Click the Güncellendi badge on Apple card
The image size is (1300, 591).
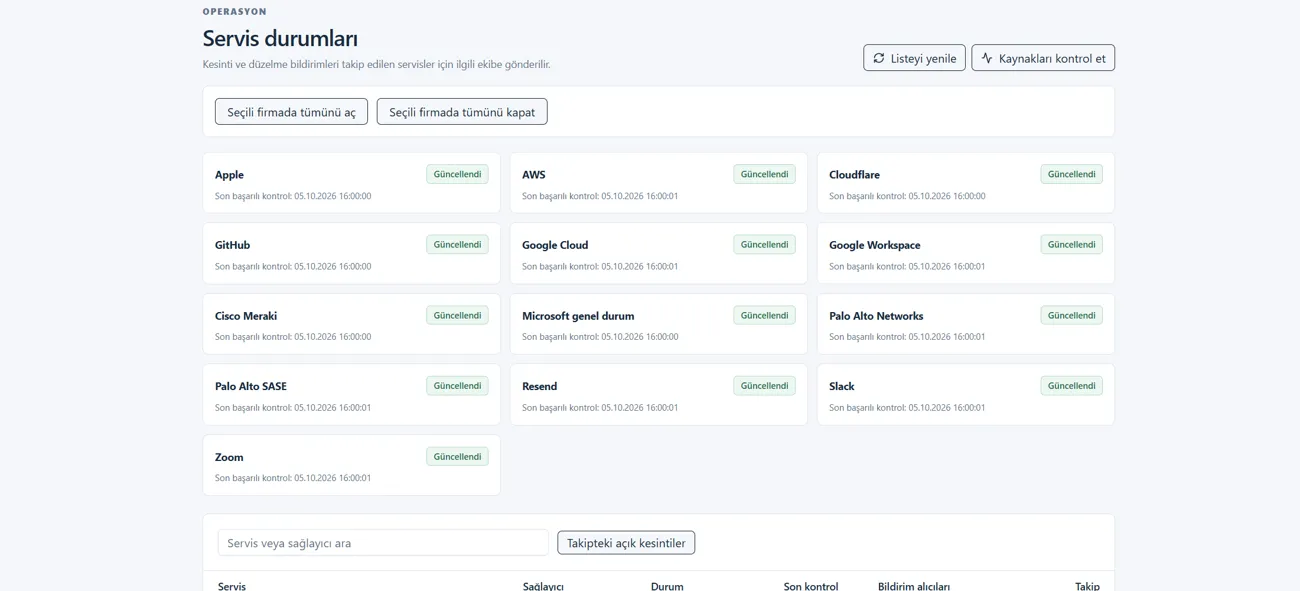coord(457,174)
